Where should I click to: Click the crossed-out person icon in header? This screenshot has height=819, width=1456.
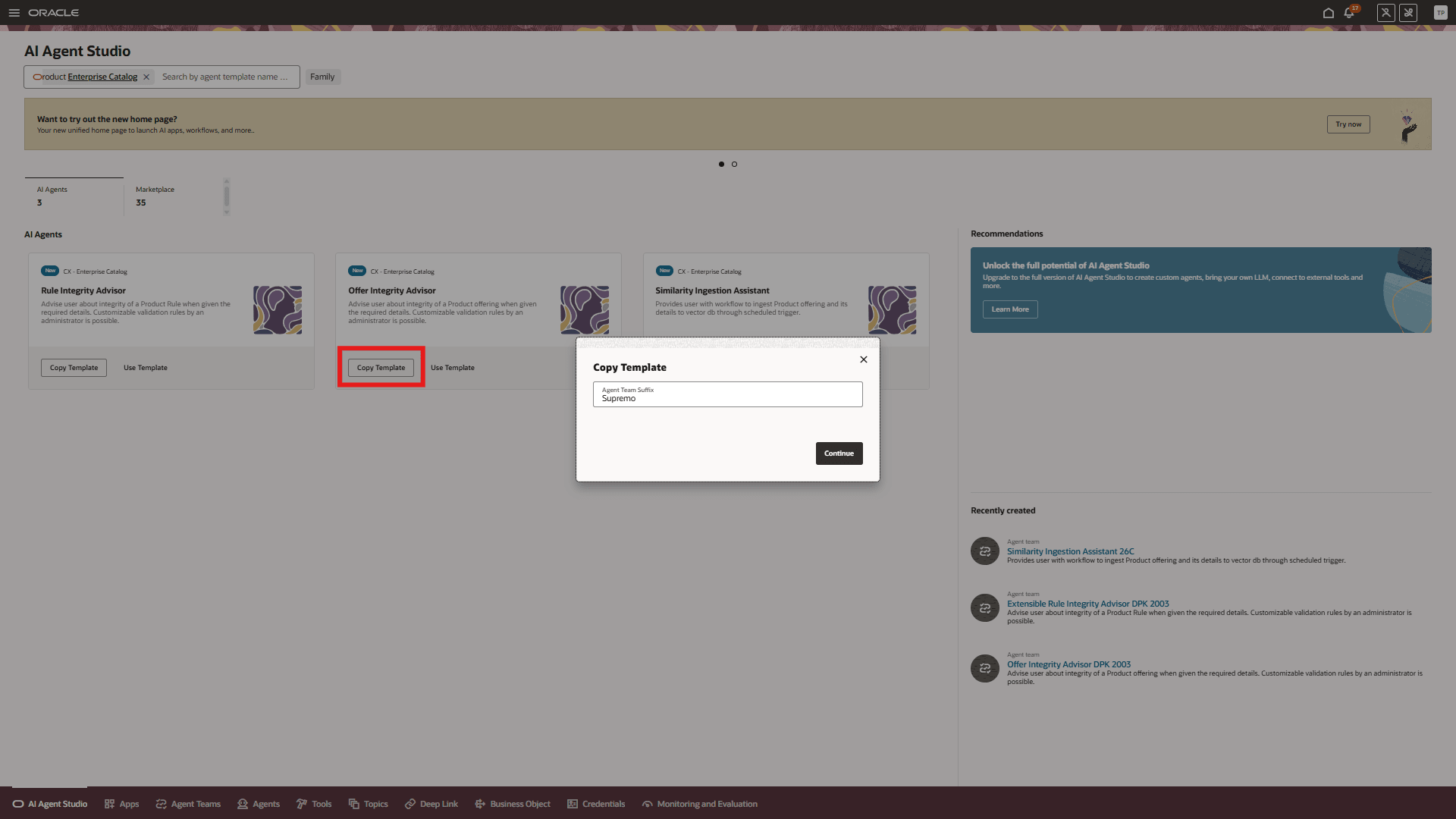(x=1385, y=13)
